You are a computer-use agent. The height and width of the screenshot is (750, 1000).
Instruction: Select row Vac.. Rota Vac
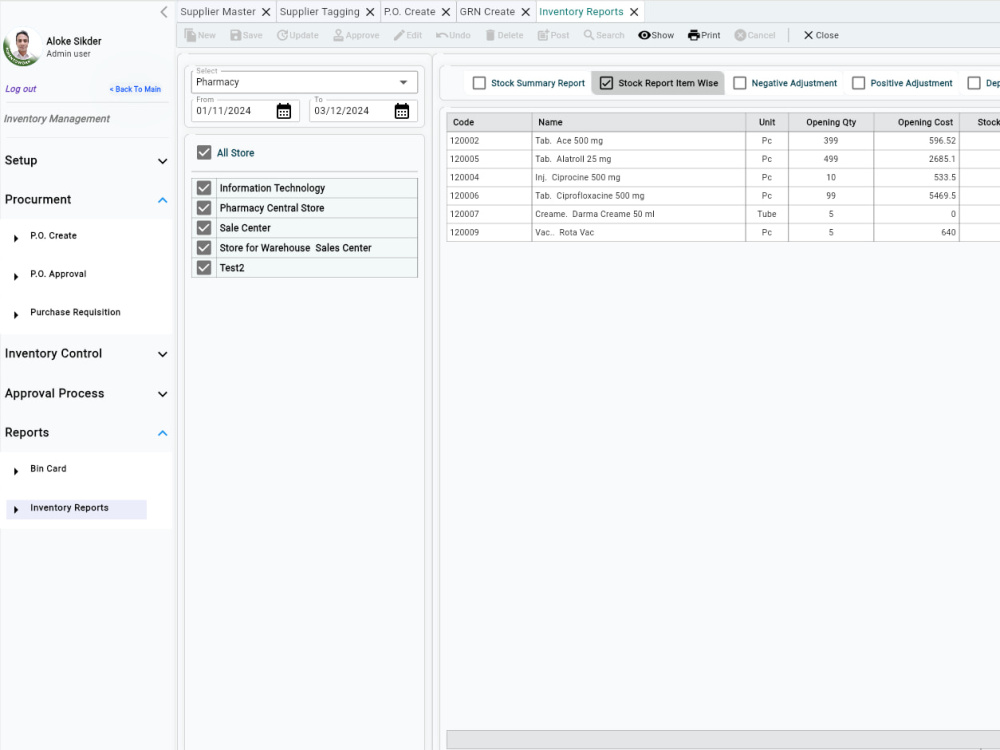coord(723,233)
